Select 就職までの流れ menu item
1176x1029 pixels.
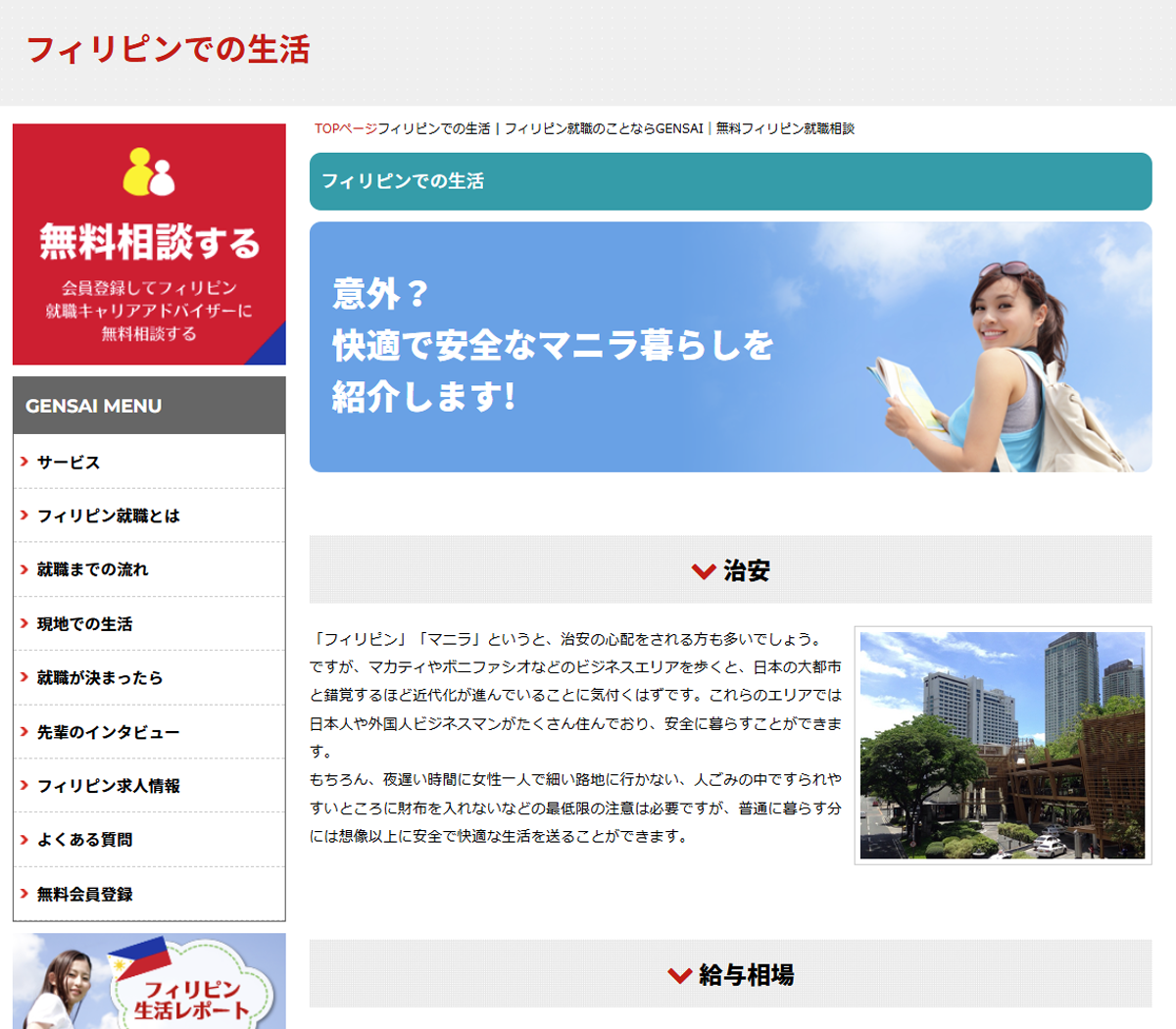click(x=92, y=569)
